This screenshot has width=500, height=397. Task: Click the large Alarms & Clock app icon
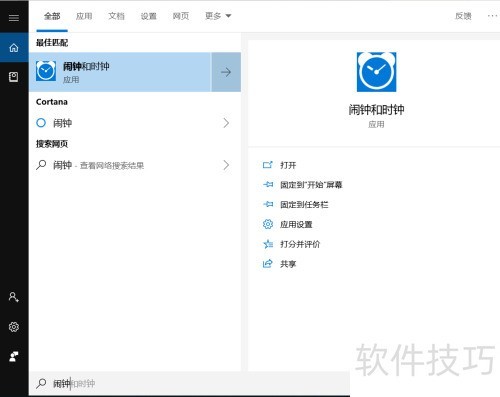coord(376,72)
